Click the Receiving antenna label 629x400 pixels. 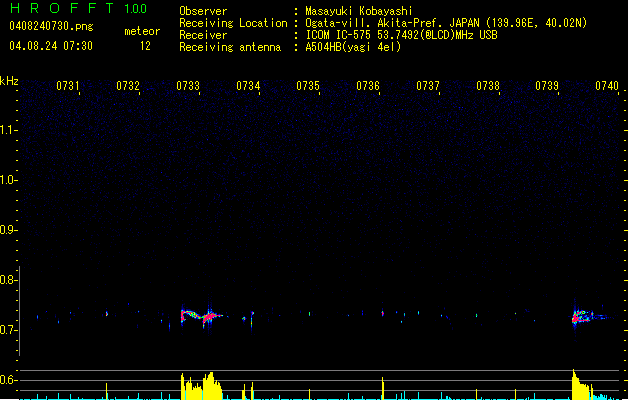tap(230, 47)
